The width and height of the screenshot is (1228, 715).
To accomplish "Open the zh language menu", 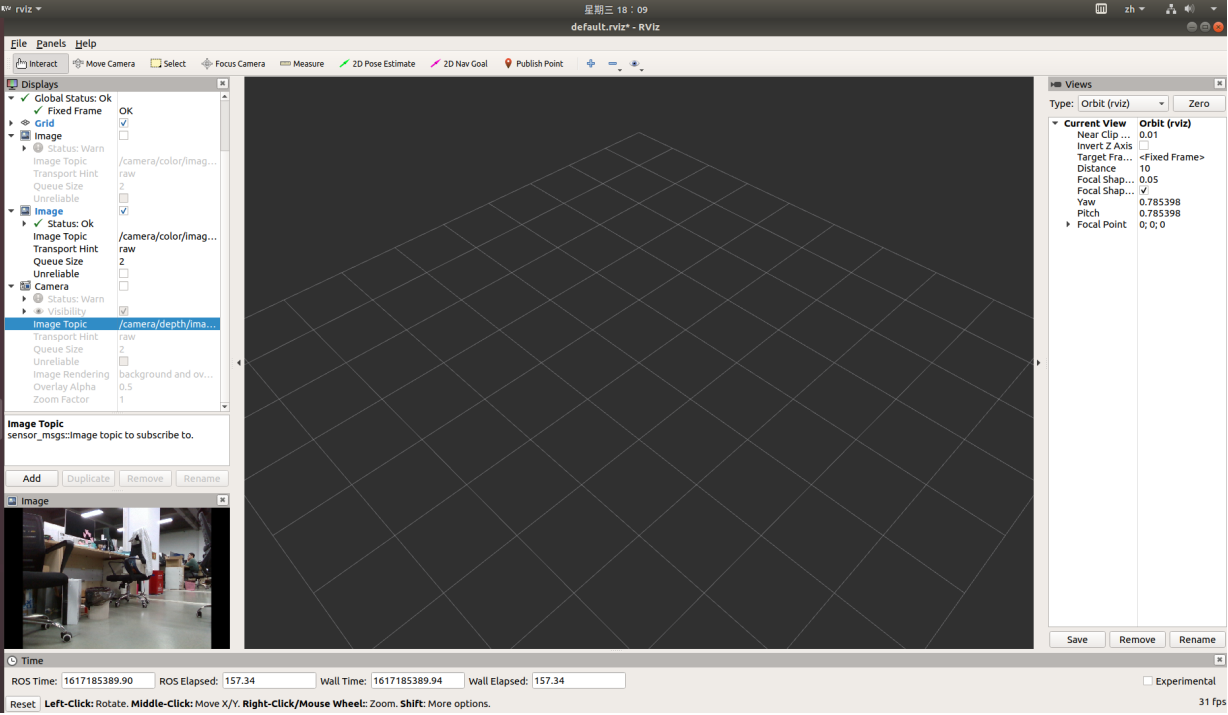I will pyautogui.click(x=1135, y=9).
